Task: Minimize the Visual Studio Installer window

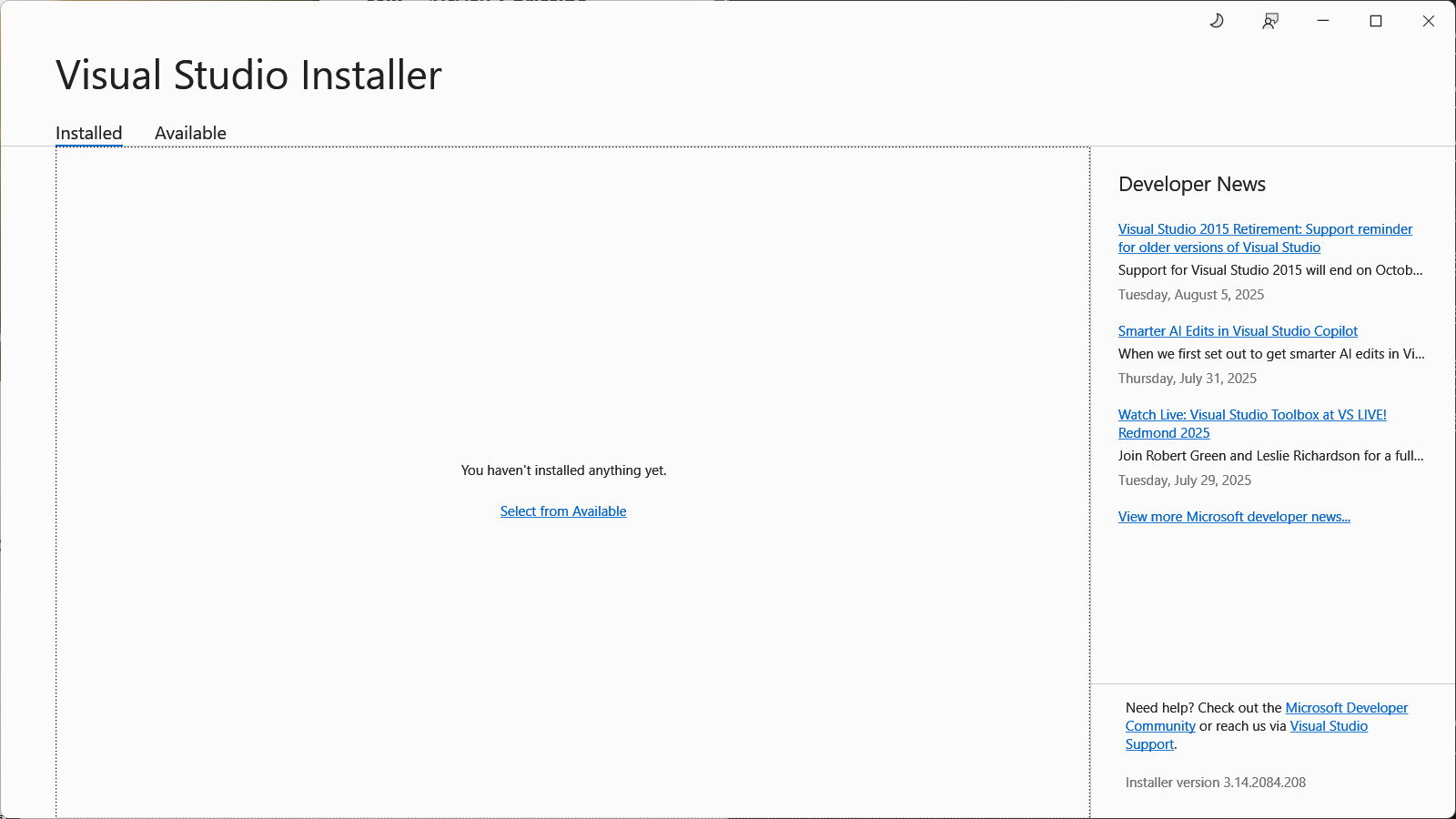Action: pos(1323,21)
